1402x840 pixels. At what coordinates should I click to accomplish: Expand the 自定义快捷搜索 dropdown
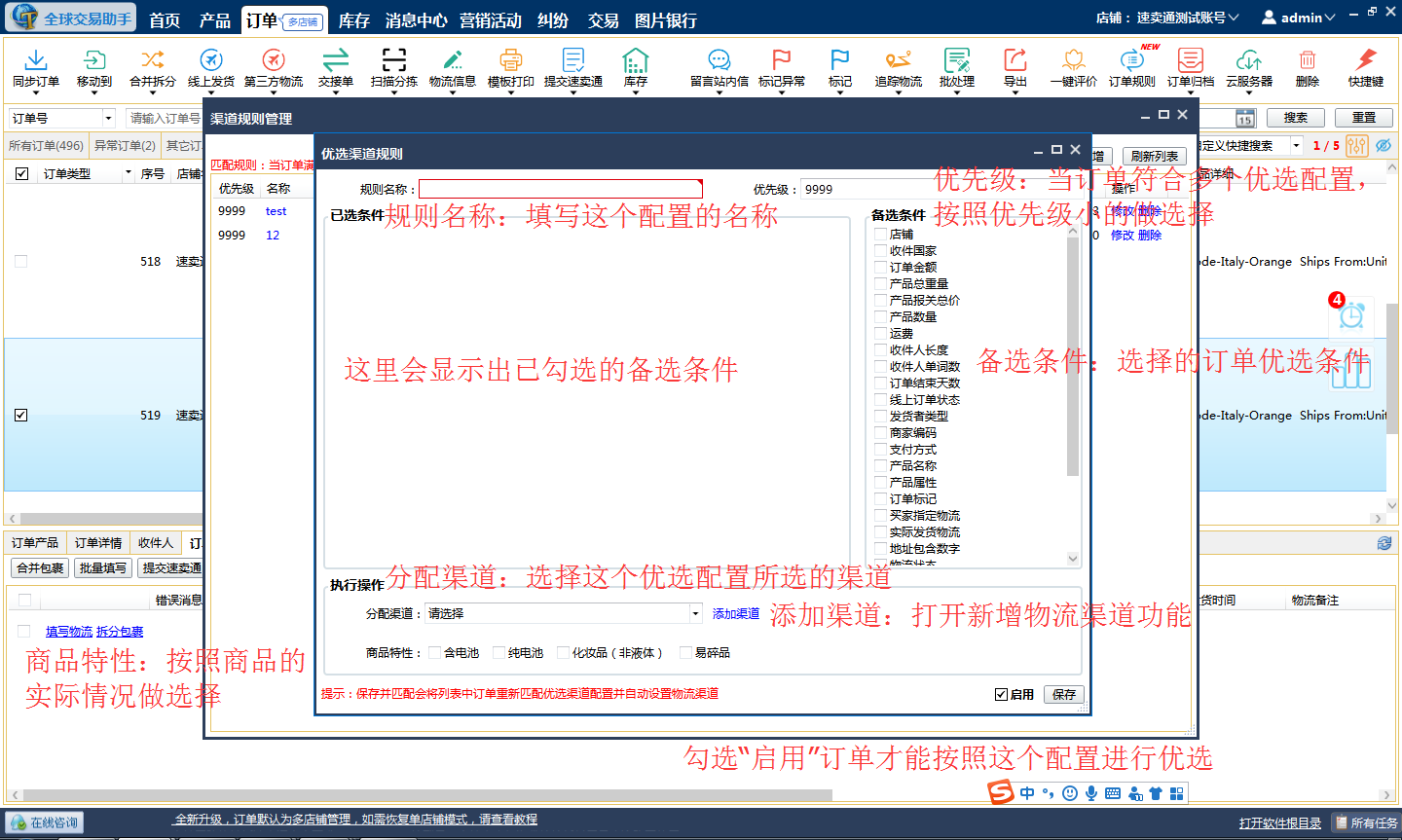pos(1296,145)
